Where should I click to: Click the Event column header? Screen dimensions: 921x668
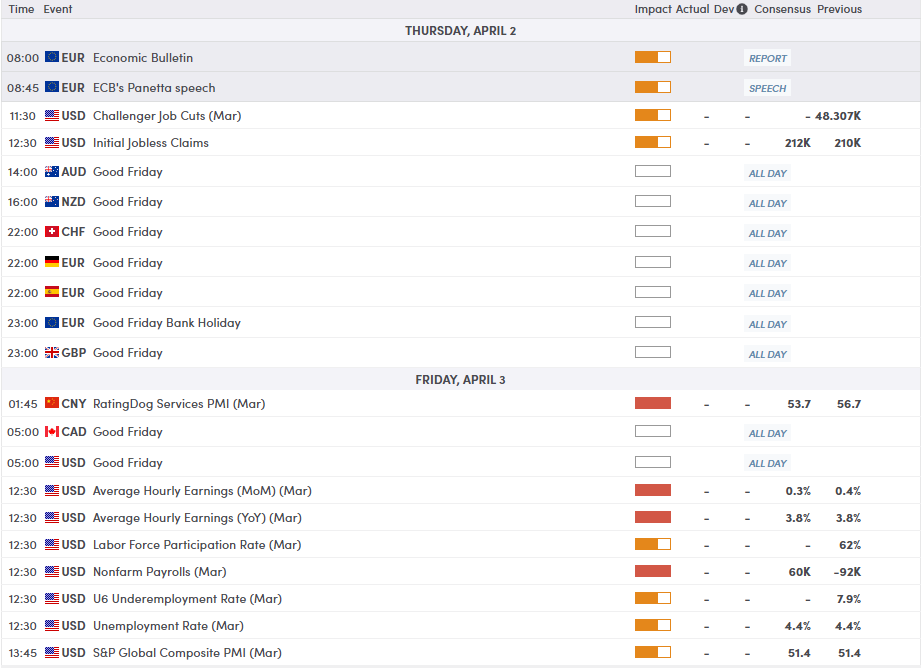pos(58,9)
